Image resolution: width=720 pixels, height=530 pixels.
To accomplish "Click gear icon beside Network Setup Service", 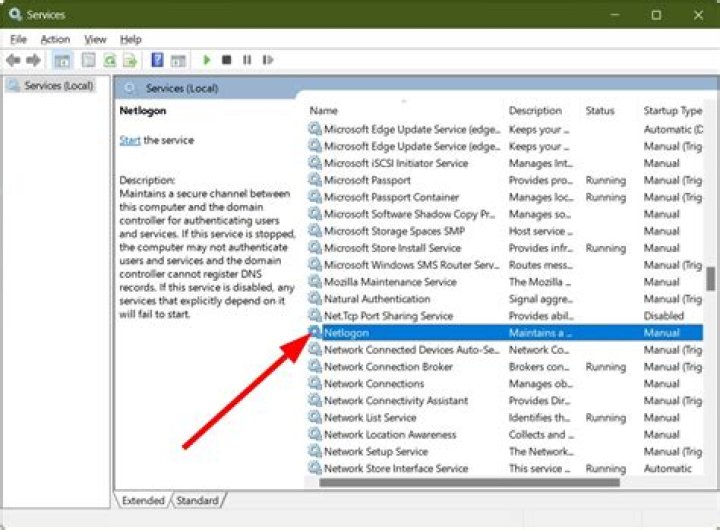I will click(x=315, y=451).
